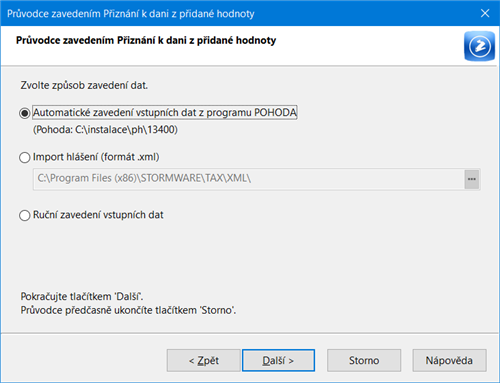Click the blue wizard logo icon
This screenshot has width=500, height=383.
pos(479,46)
